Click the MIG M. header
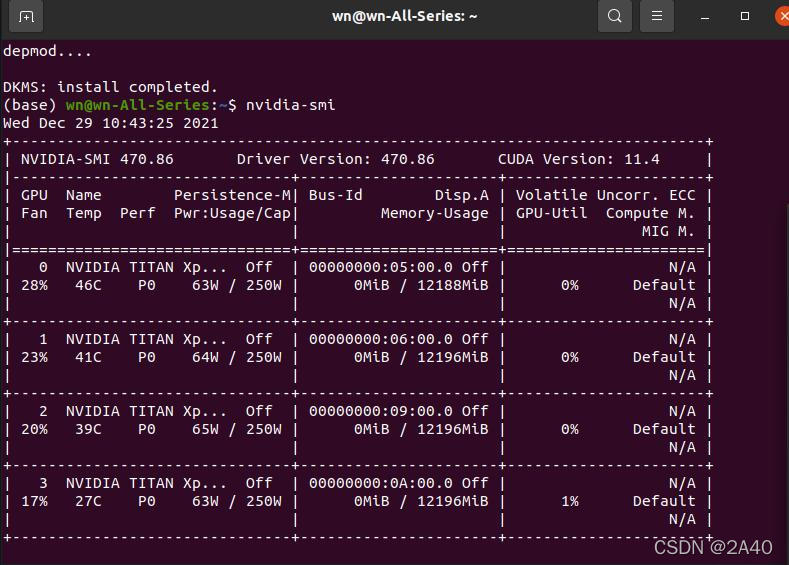 click(668, 231)
